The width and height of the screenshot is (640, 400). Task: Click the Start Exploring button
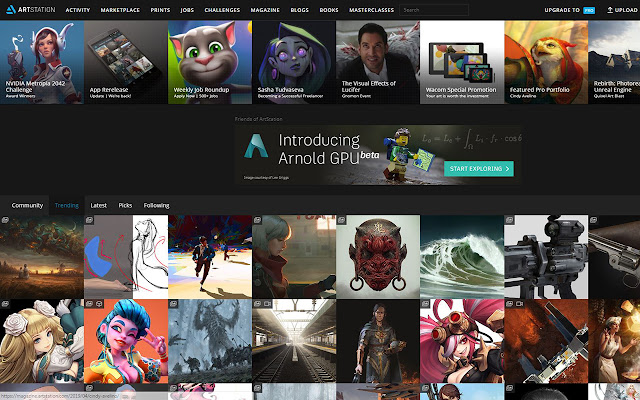(x=479, y=169)
